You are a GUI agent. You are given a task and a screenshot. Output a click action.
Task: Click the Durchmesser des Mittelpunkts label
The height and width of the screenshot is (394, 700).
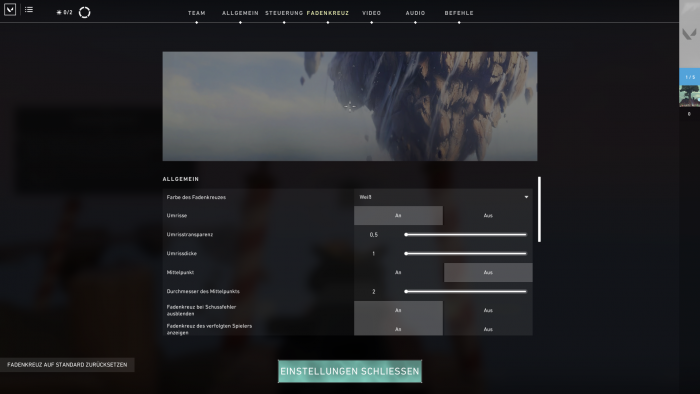point(203,291)
